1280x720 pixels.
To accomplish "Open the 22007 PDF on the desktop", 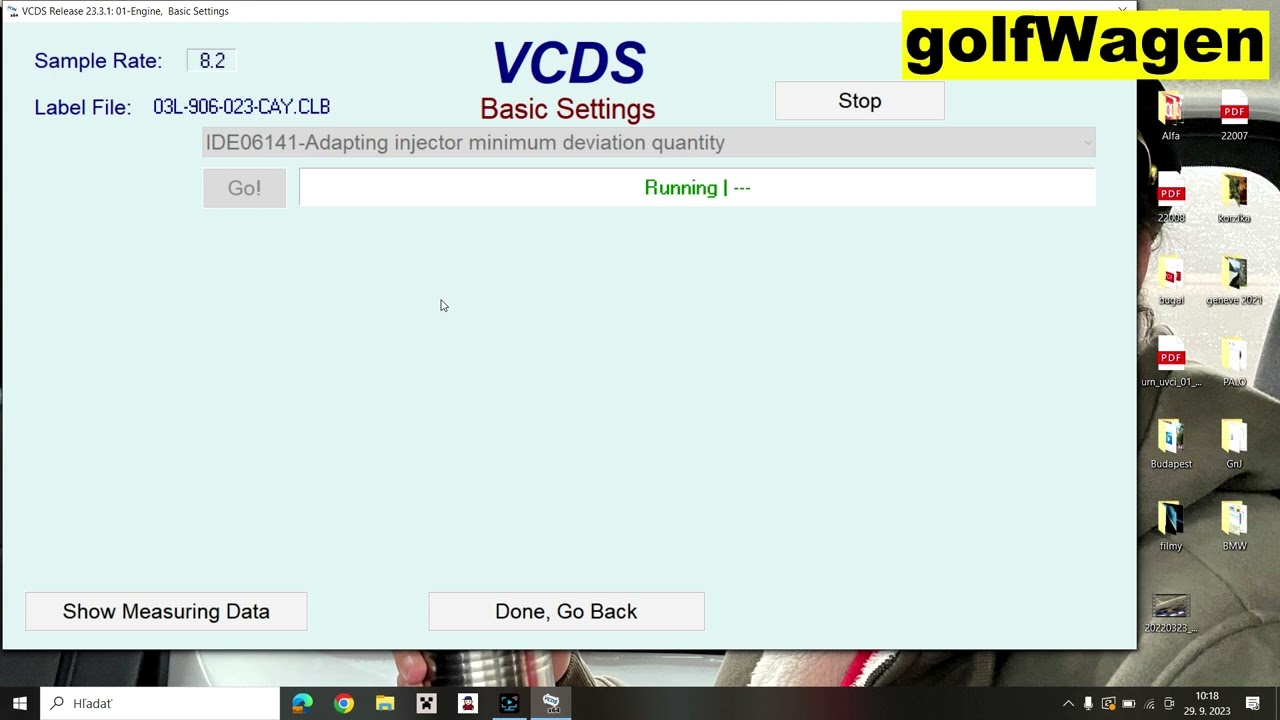I will coord(1234,116).
